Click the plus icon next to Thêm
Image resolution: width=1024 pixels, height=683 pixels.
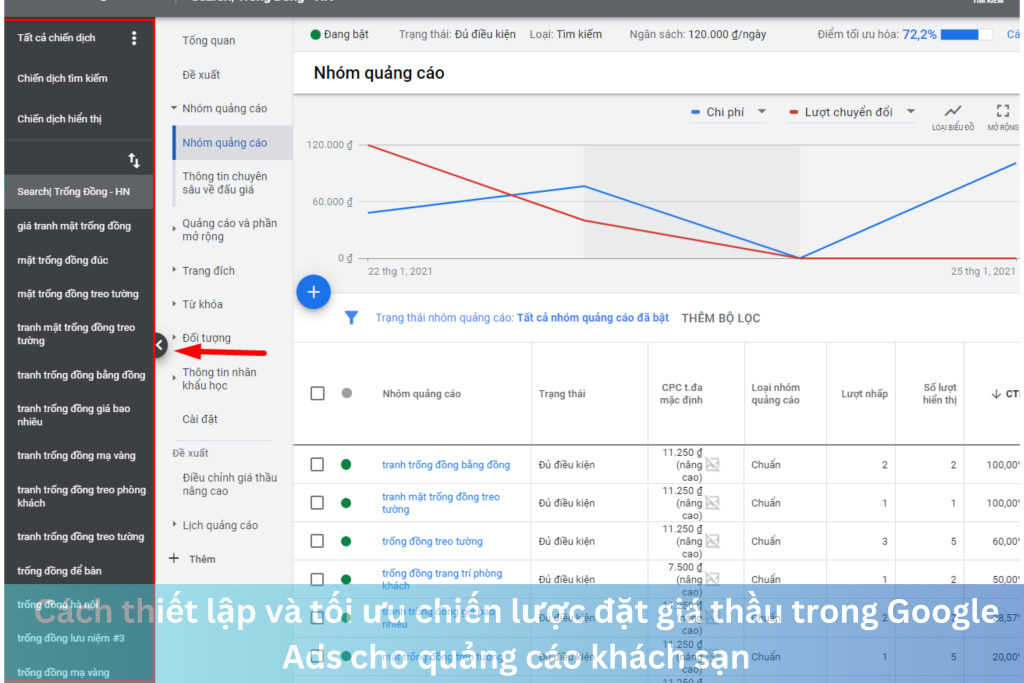coord(174,558)
